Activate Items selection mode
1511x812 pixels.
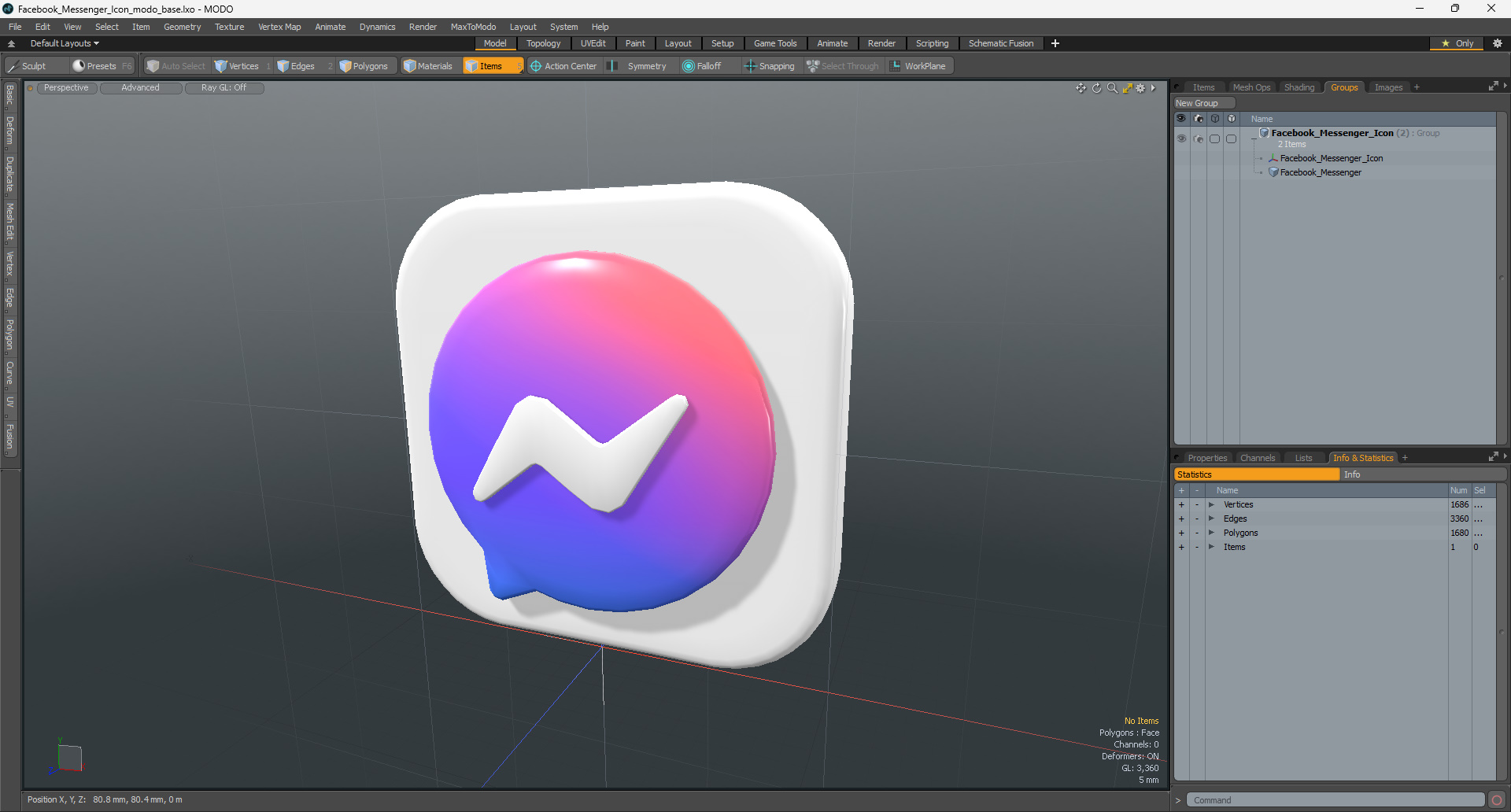pyautogui.click(x=492, y=66)
